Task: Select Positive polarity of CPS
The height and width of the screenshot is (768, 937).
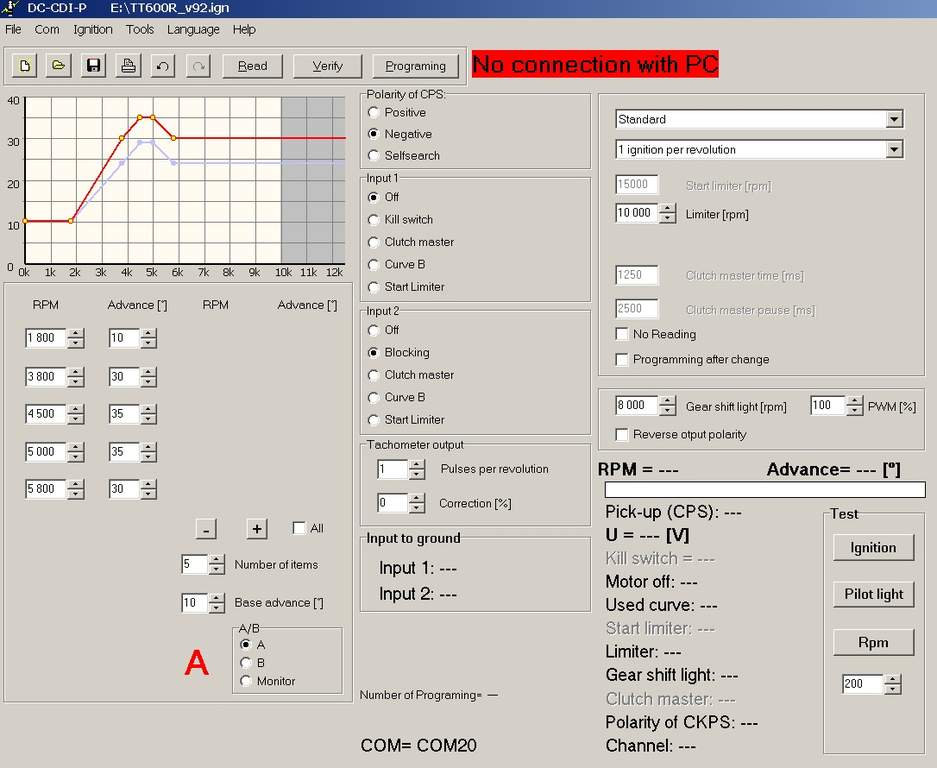Action: (374, 112)
